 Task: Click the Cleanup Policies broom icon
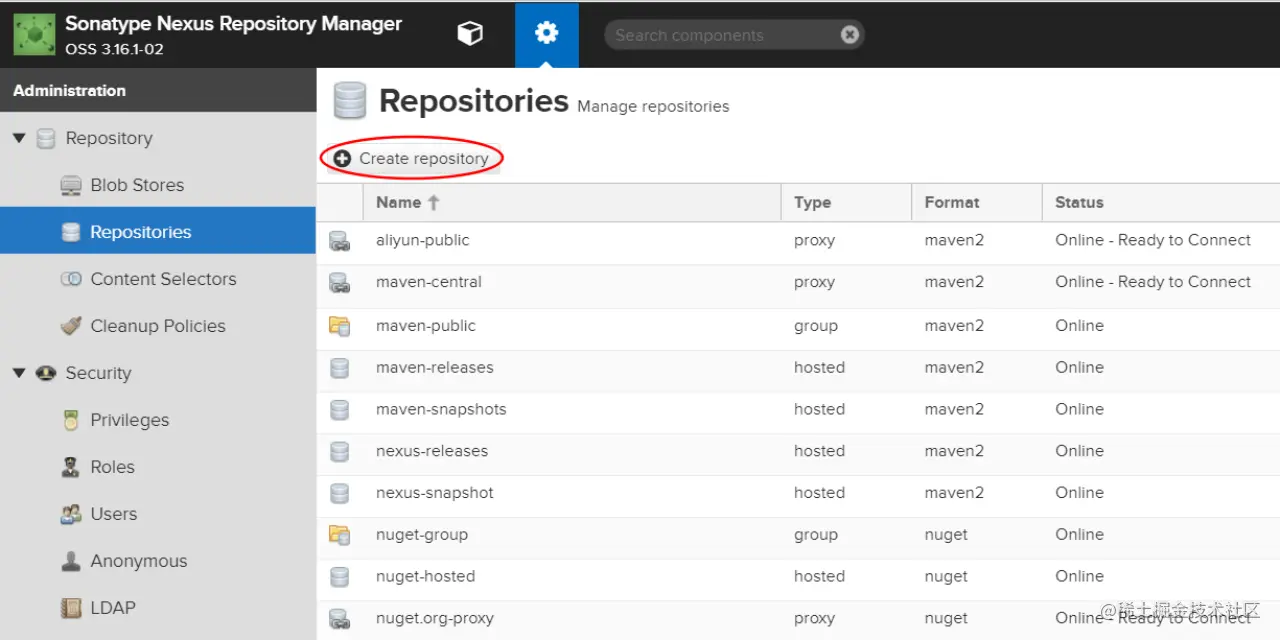coord(71,326)
